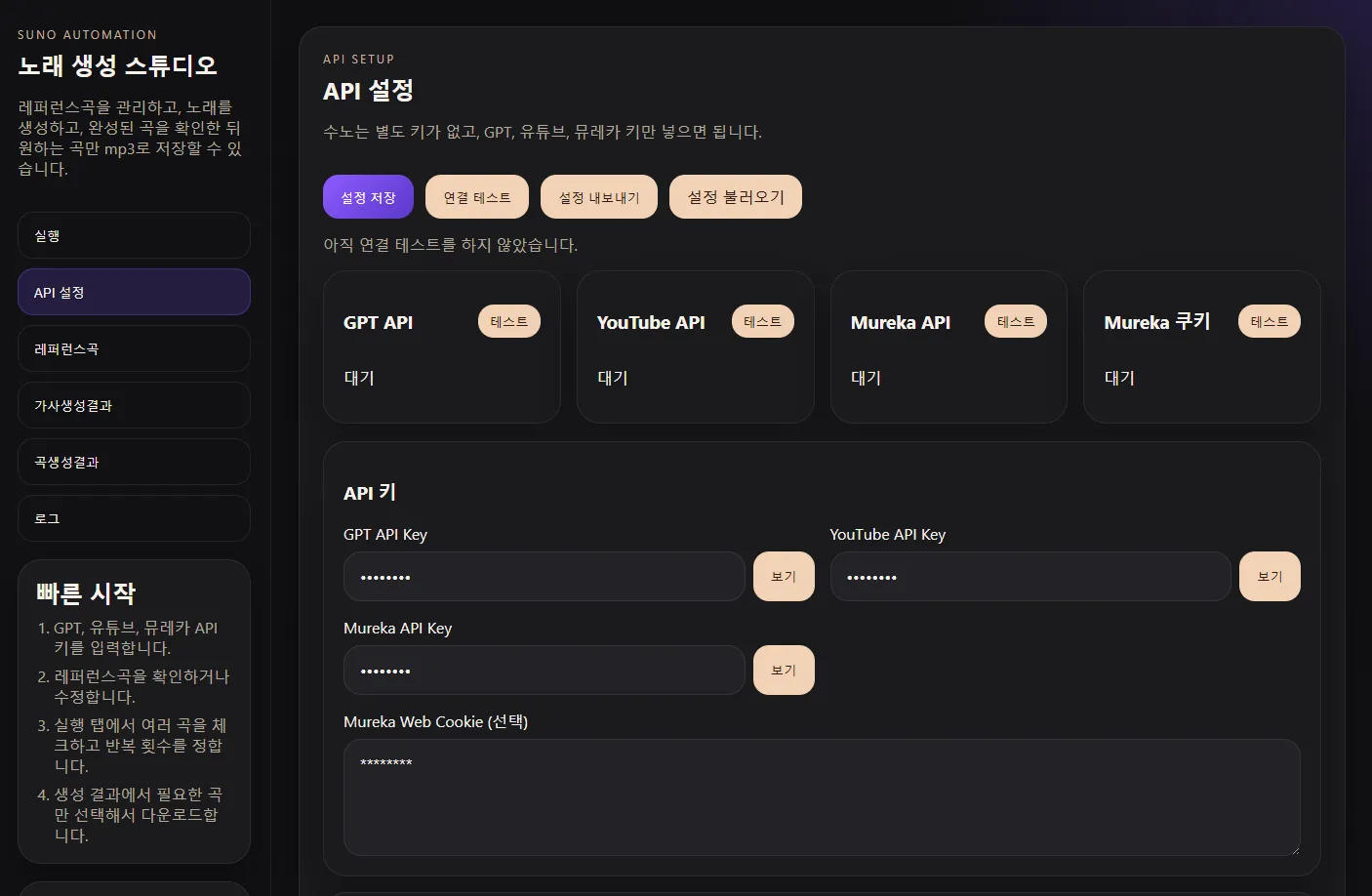Viewport: 1372px width, 896px height.
Task: Test the Mureka 쿠키 connection
Action: [1269, 321]
